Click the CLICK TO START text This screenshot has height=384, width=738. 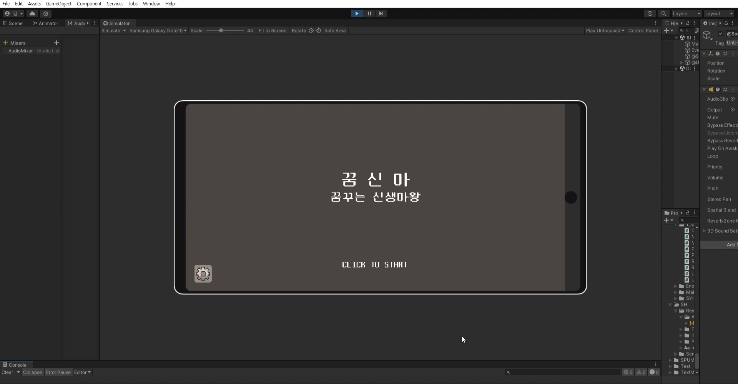tap(374, 265)
